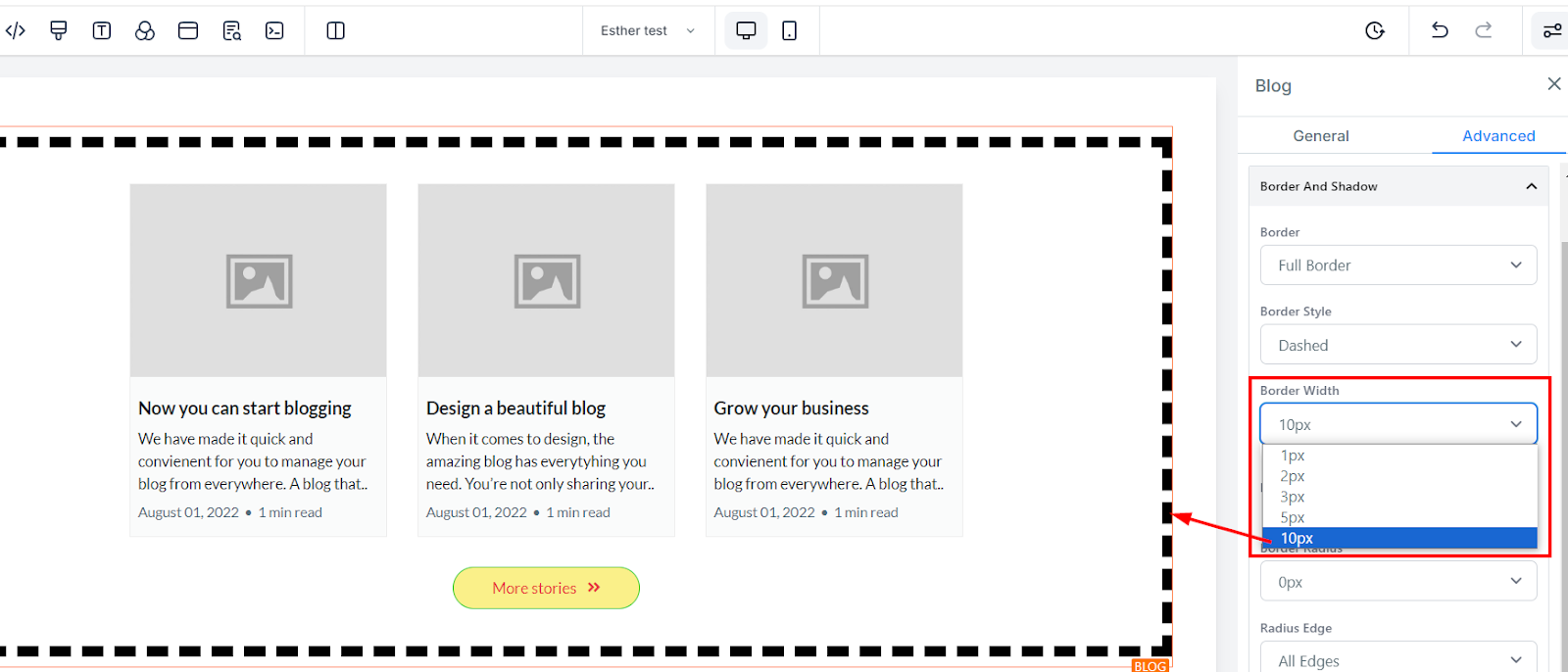
Task: Click the Design a beautiful blog title
Action: pos(515,408)
